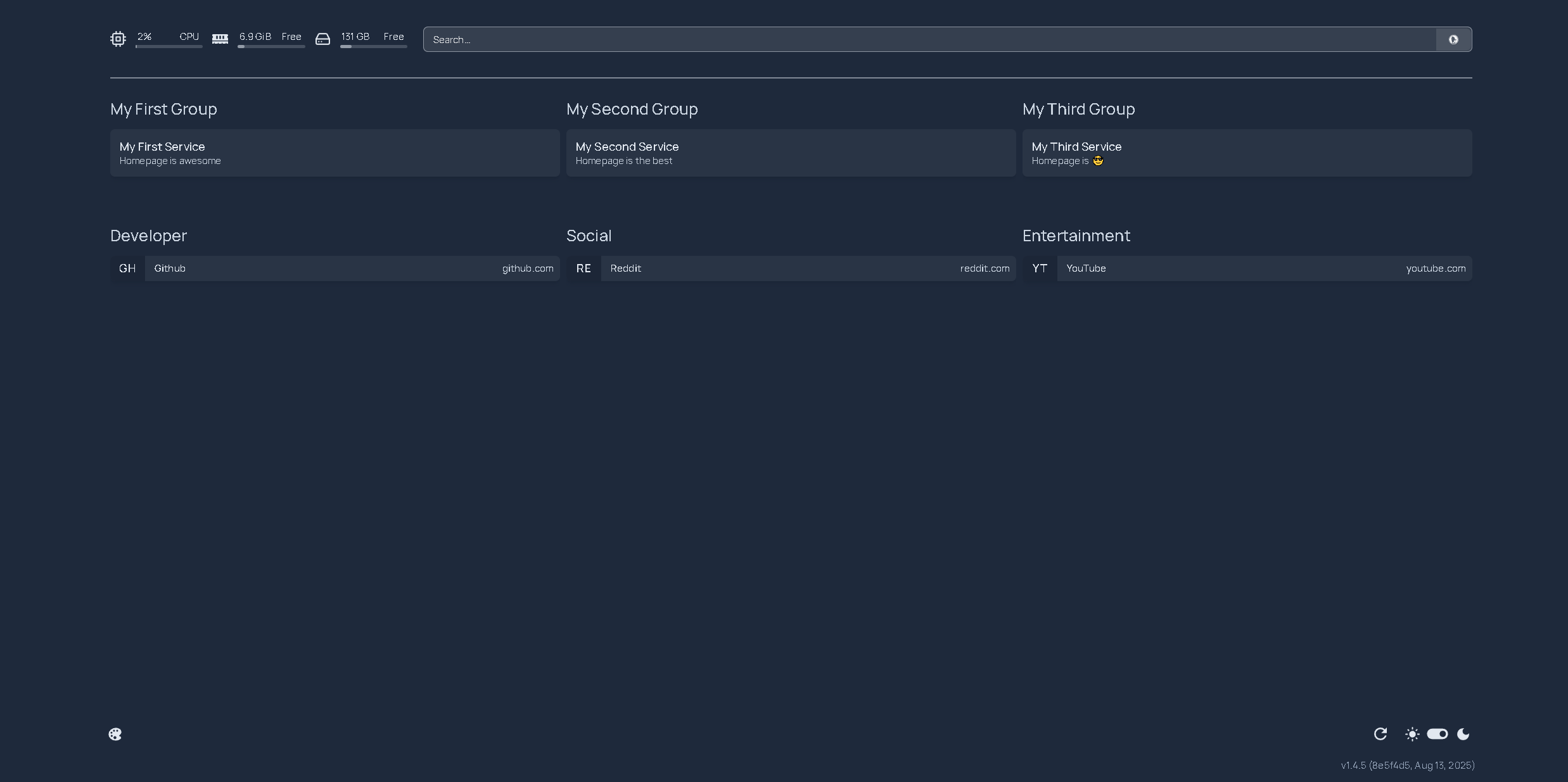
Task: Focus the Search input field
Action: pos(929,39)
